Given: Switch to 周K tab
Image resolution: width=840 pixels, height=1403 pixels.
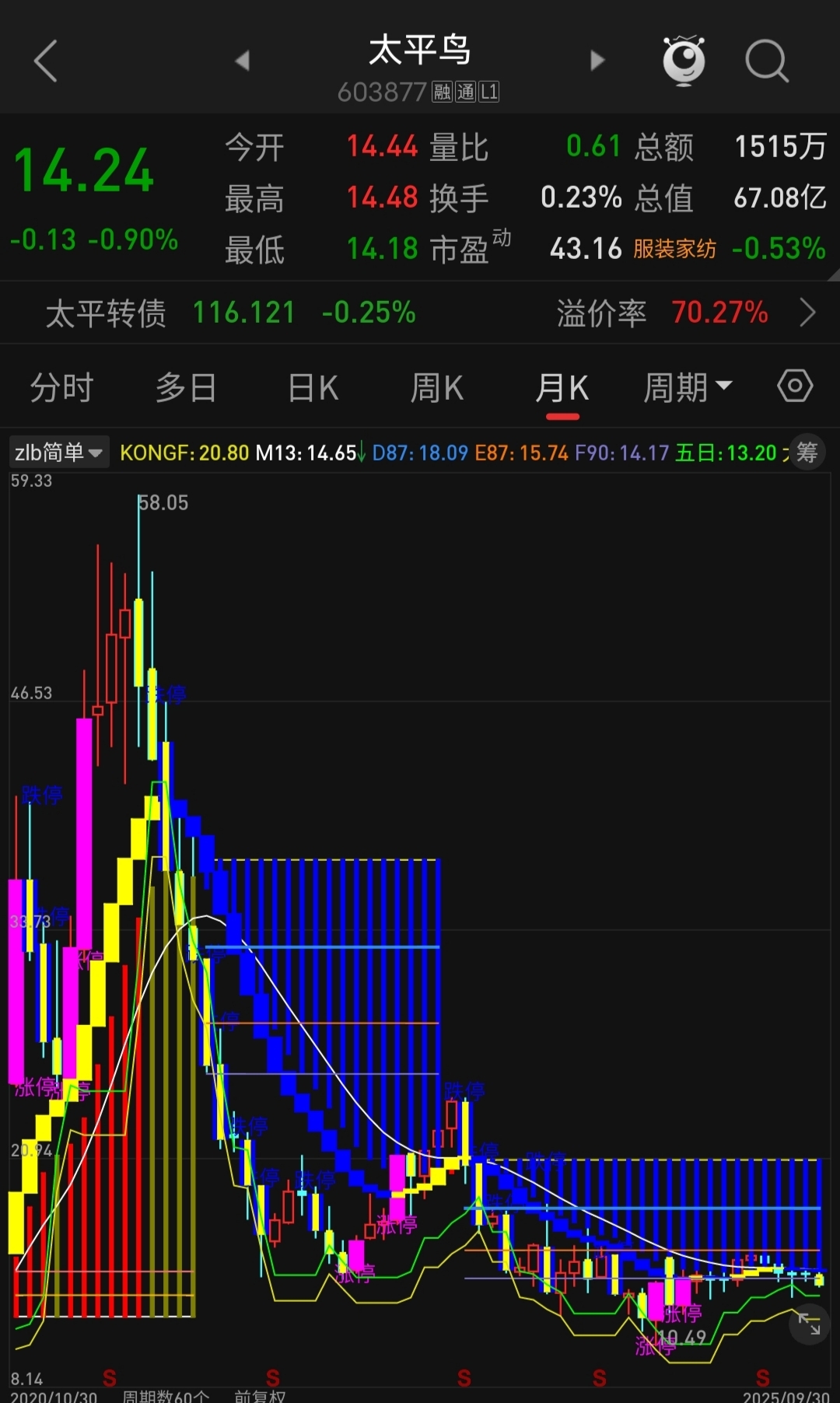Looking at the screenshot, I should (x=437, y=387).
